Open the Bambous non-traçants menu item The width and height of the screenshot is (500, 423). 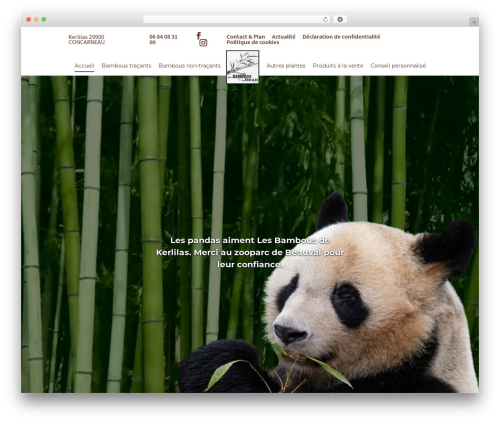click(x=190, y=66)
